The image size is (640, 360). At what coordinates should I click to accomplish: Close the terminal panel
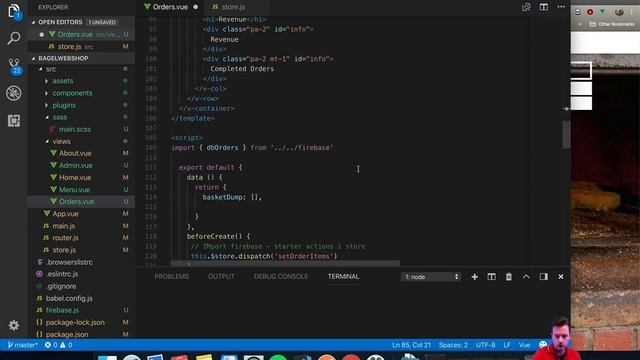[561, 277]
